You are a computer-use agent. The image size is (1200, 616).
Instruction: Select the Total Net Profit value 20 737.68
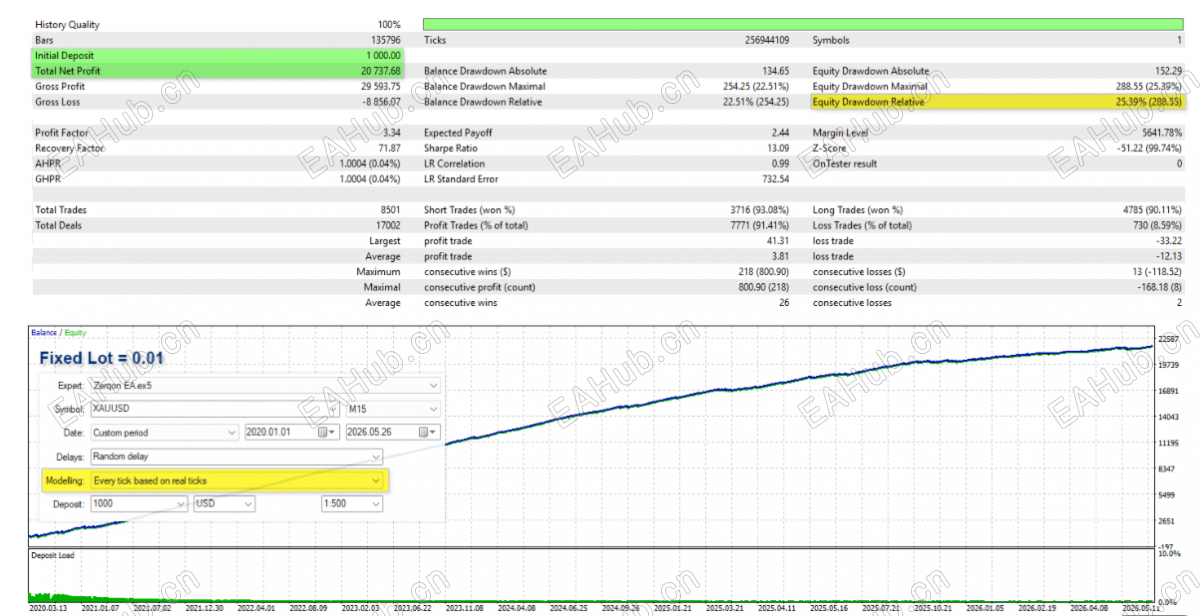[379, 71]
